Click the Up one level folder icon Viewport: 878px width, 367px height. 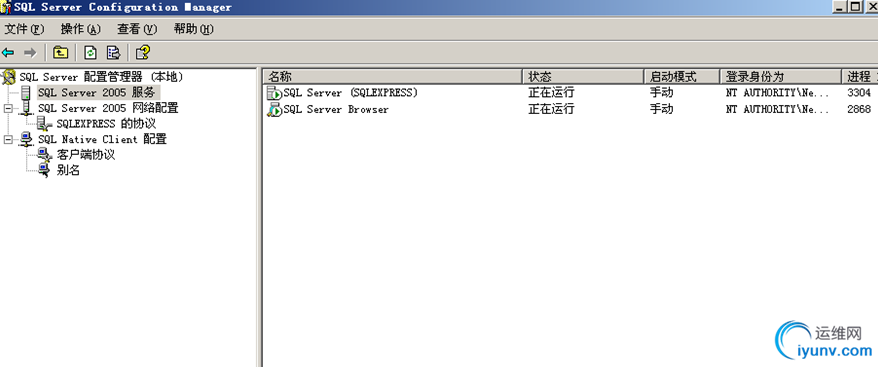click(x=60, y=53)
